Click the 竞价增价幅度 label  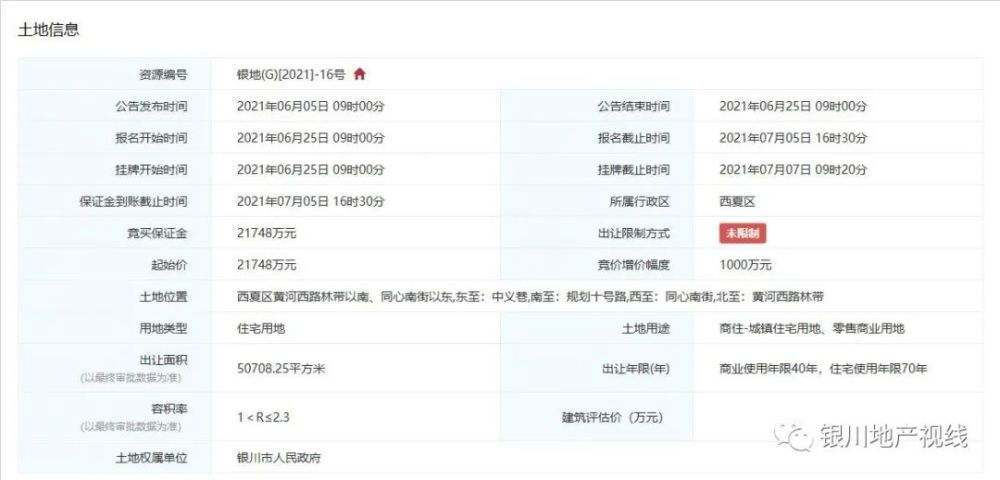(x=634, y=265)
